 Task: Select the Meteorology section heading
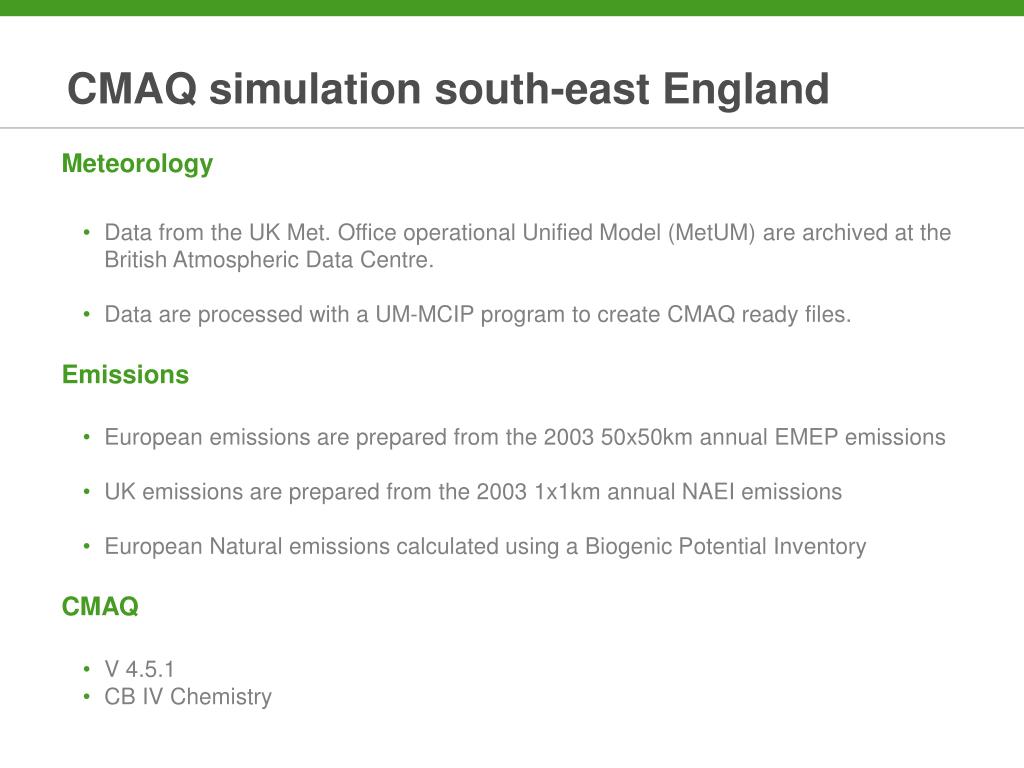coord(137,164)
